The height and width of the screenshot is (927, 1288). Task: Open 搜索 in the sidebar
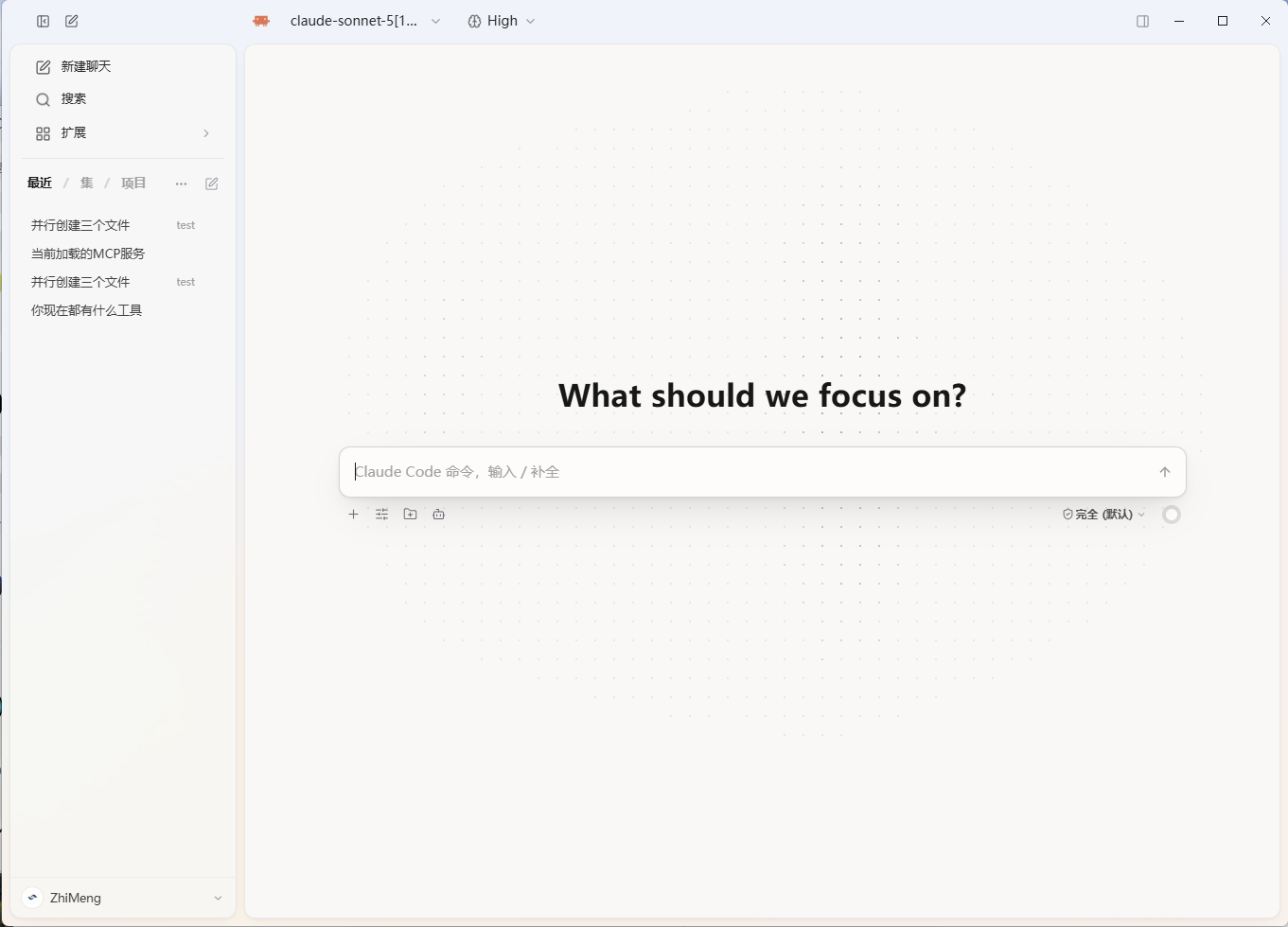coord(123,99)
